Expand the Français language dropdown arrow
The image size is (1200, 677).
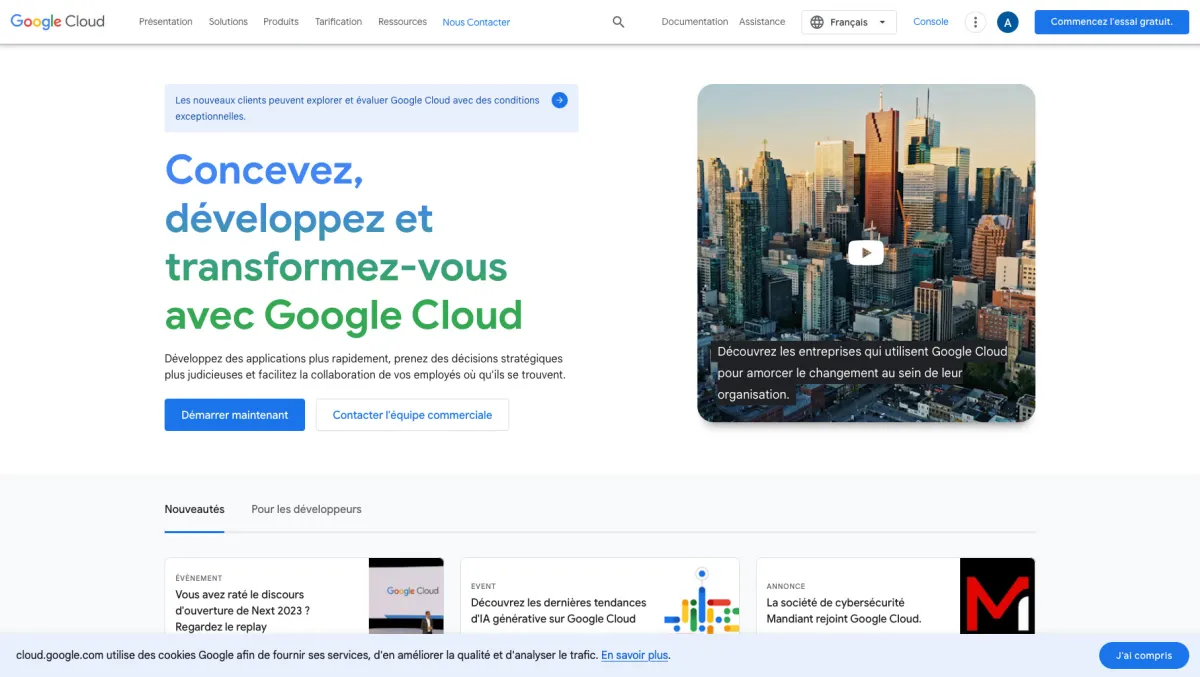coord(882,22)
